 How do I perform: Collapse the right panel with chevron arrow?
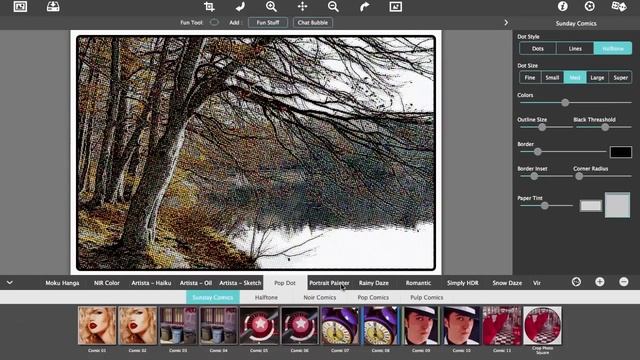point(506,23)
